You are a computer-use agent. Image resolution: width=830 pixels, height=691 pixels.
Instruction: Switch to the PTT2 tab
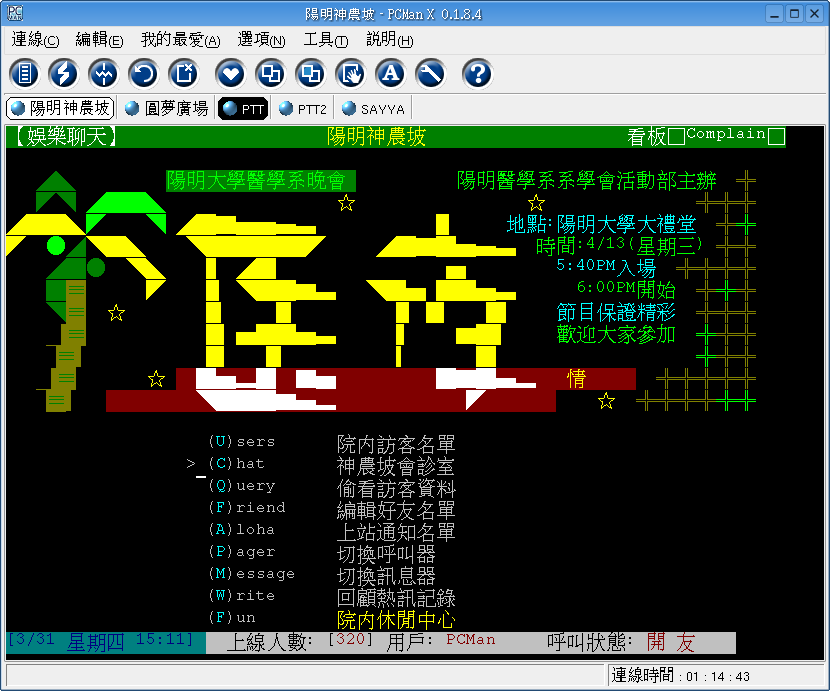coord(302,108)
